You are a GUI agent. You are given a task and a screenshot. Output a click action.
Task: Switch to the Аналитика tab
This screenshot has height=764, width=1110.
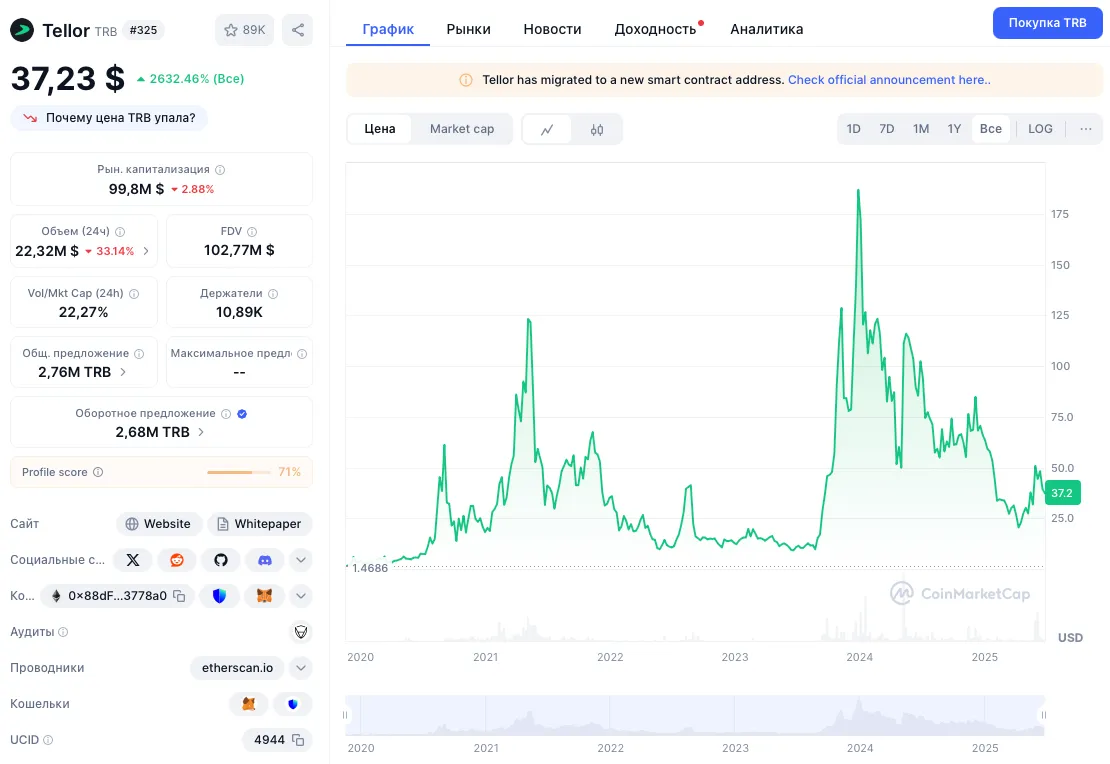(x=767, y=29)
